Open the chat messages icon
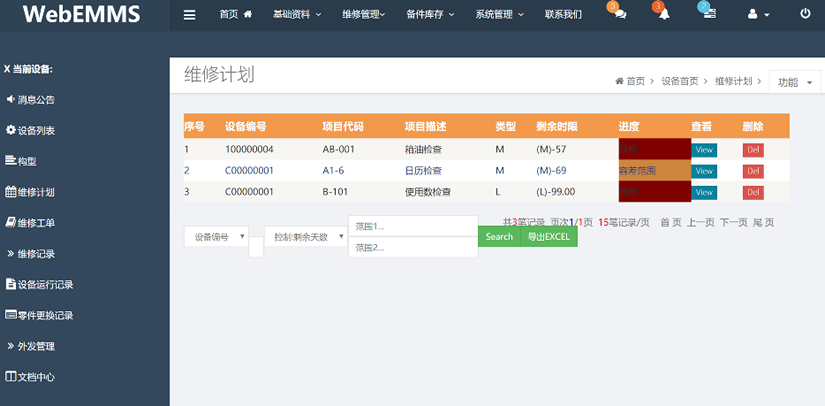The image size is (825, 406). 619,14
